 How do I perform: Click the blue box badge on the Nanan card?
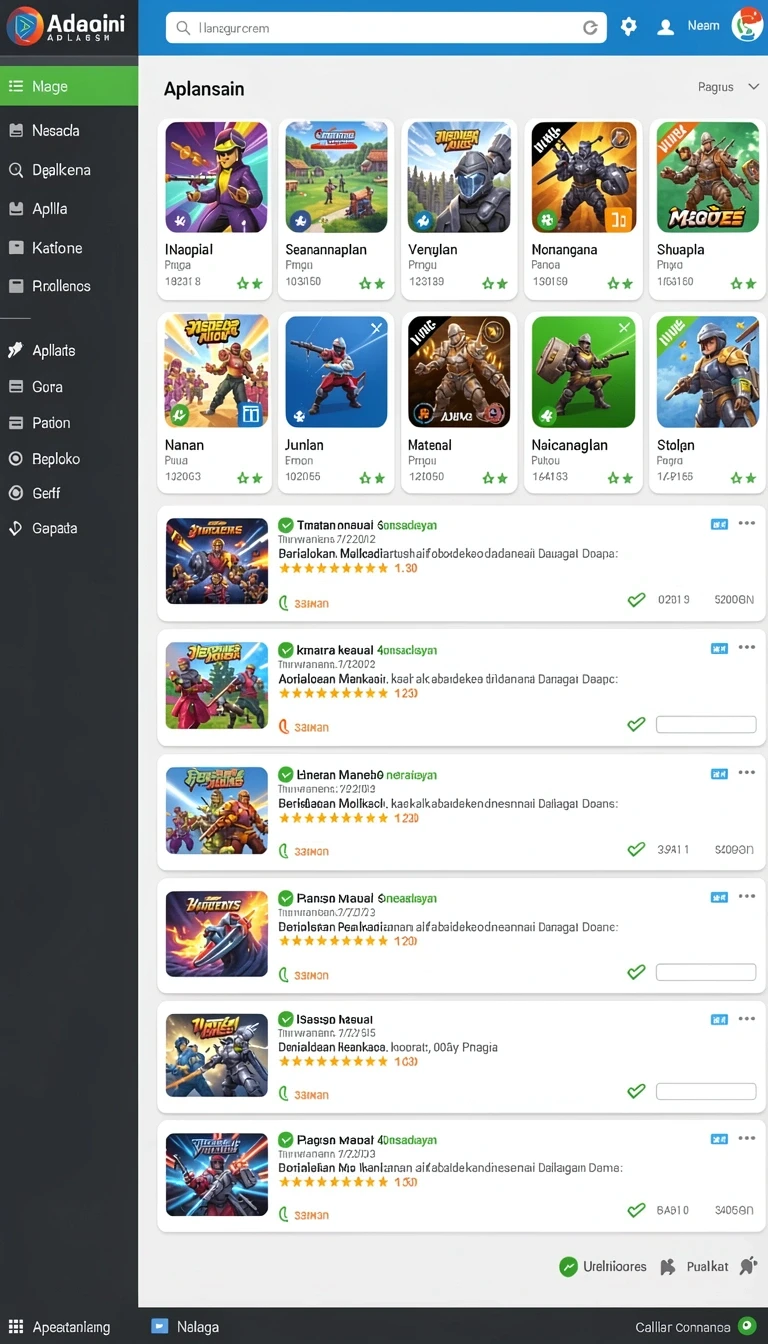[x=250, y=414]
